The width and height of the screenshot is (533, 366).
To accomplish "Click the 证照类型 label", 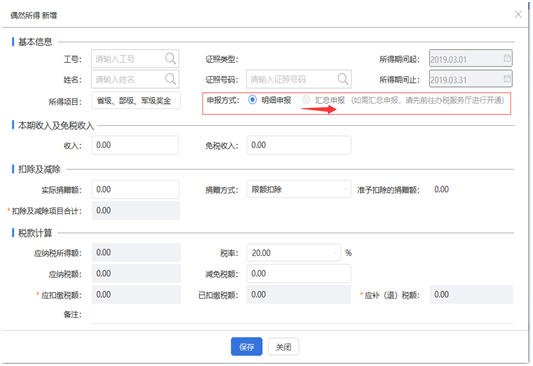I will [222, 59].
